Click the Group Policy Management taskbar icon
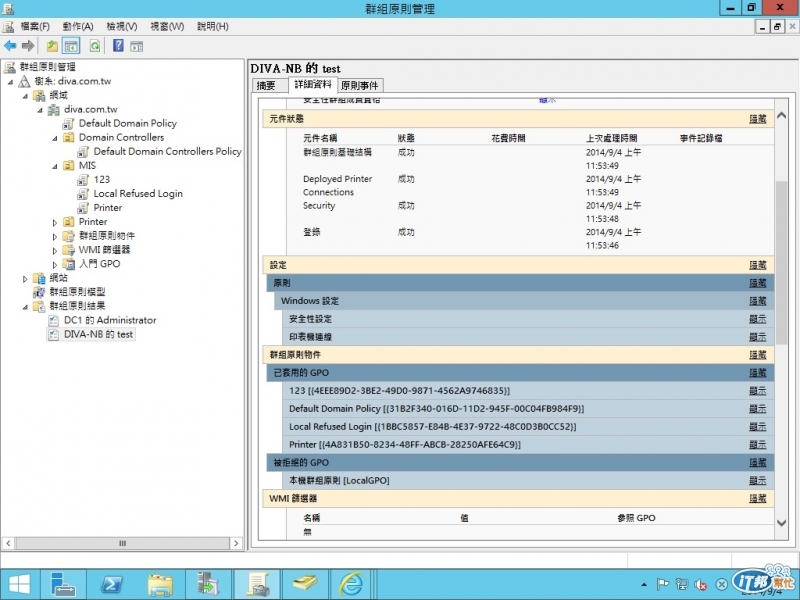The image size is (800, 600). (x=257, y=584)
